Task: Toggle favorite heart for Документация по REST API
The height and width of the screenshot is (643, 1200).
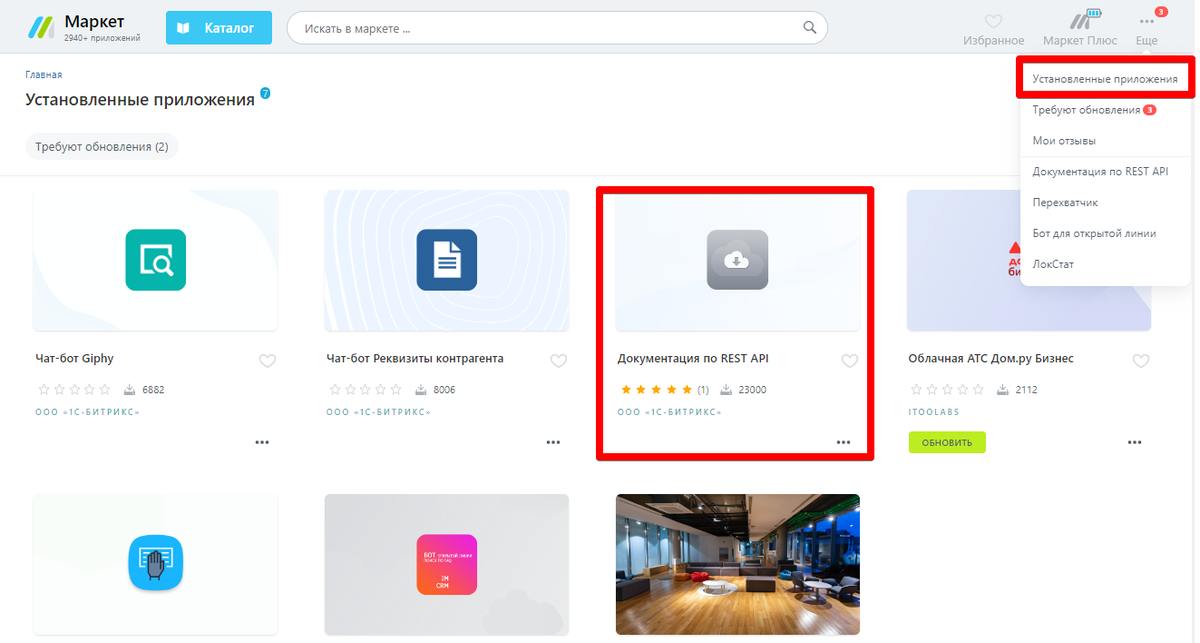Action: click(x=849, y=361)
